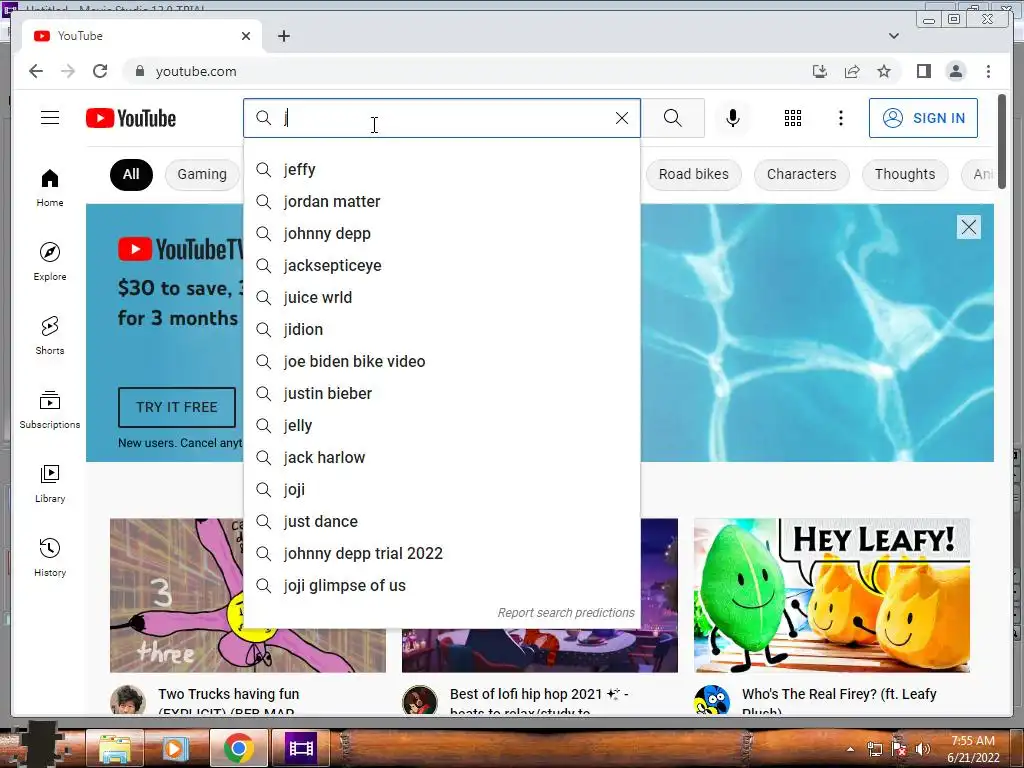Image resolution: width=1024 pixels, height=768 pixels.
Task: Click the address bar youtube.com
Action: point(196,71)
